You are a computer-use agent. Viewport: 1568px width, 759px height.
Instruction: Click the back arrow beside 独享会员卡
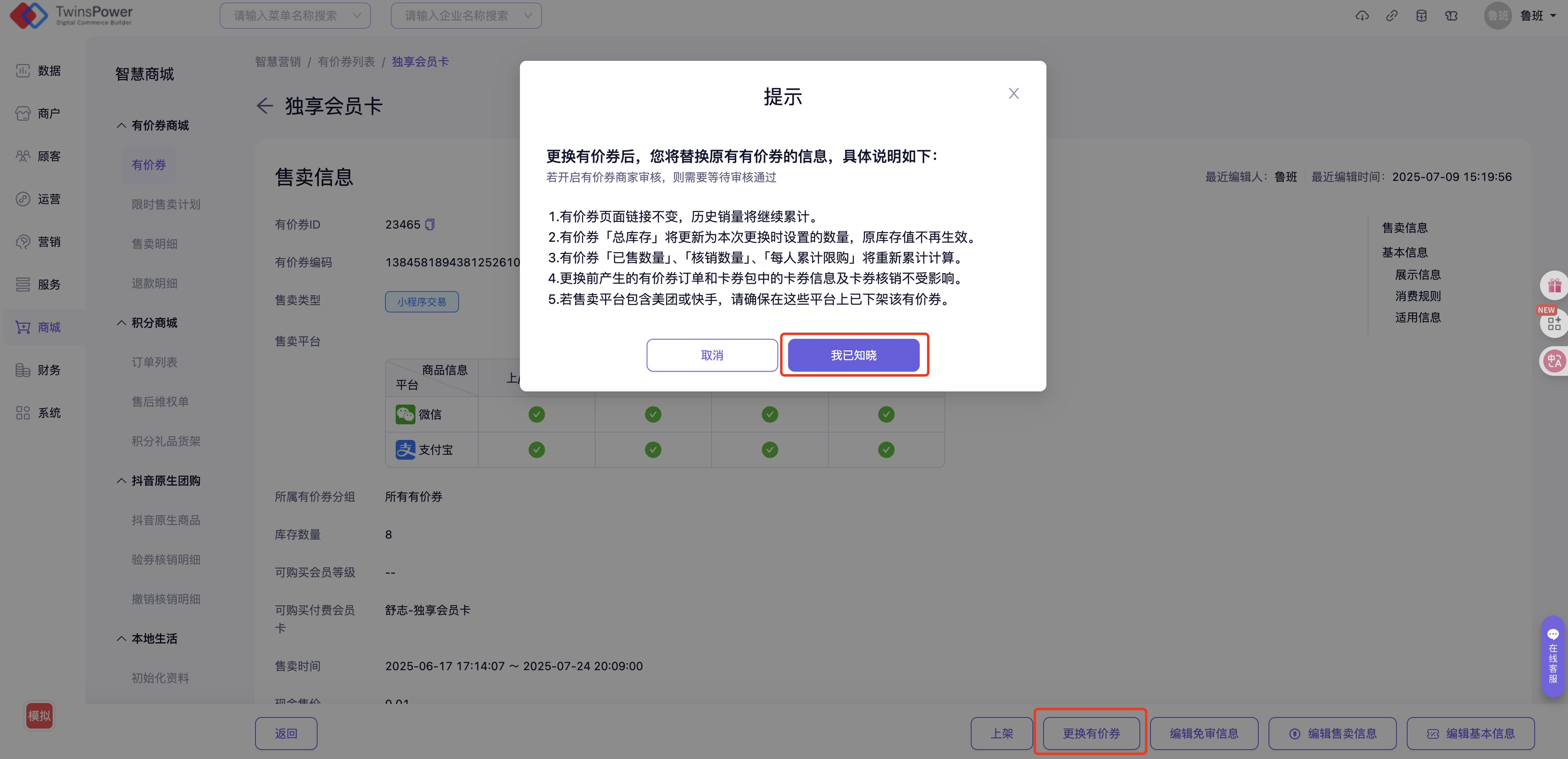tap(265, 106)
